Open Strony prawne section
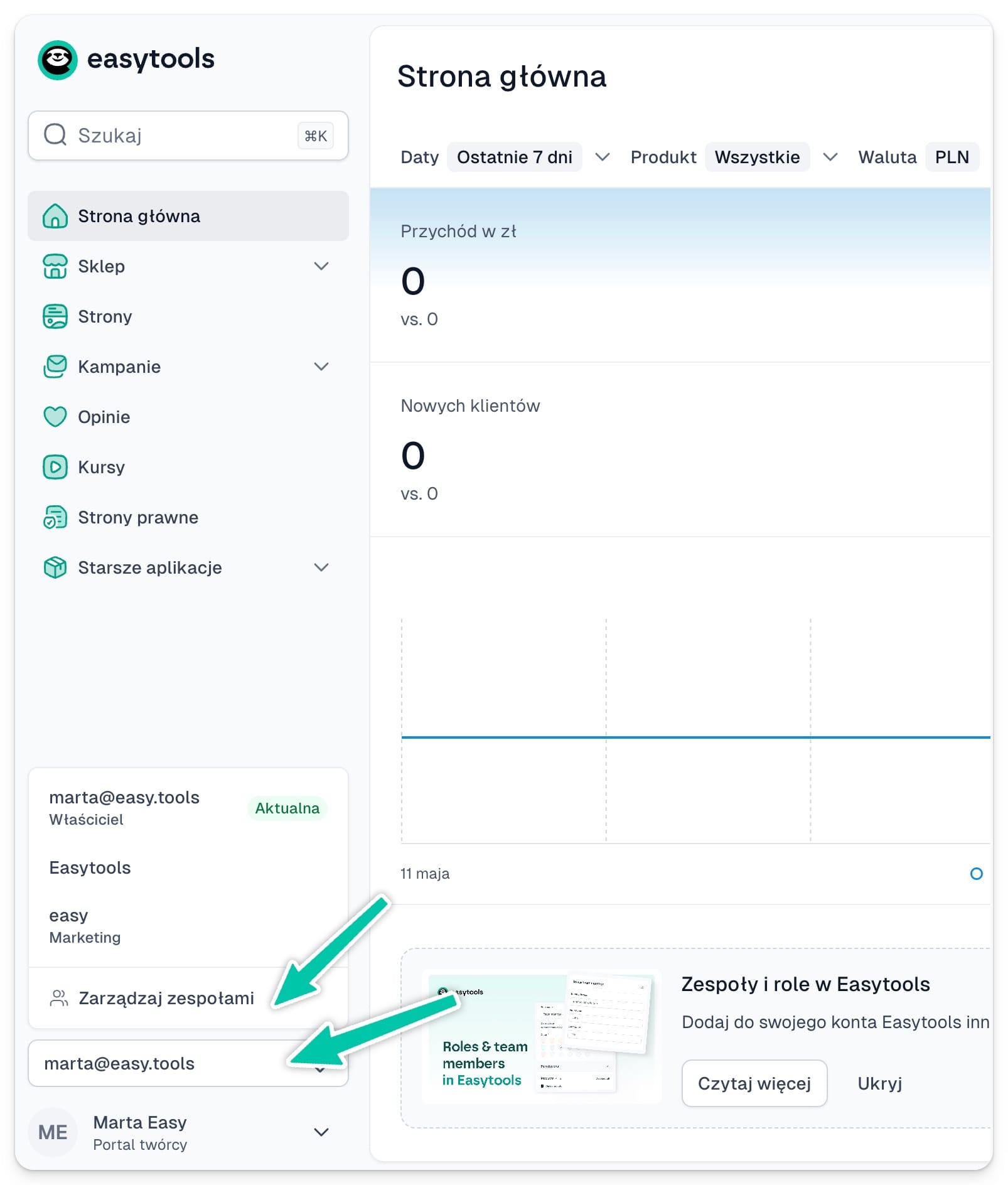Screen dimensions: 1008x1185 [x=188, y=517]
